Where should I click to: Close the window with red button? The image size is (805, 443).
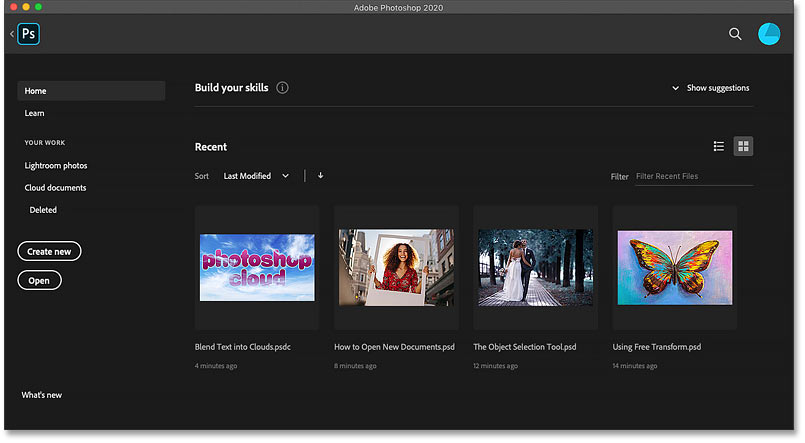14,7
